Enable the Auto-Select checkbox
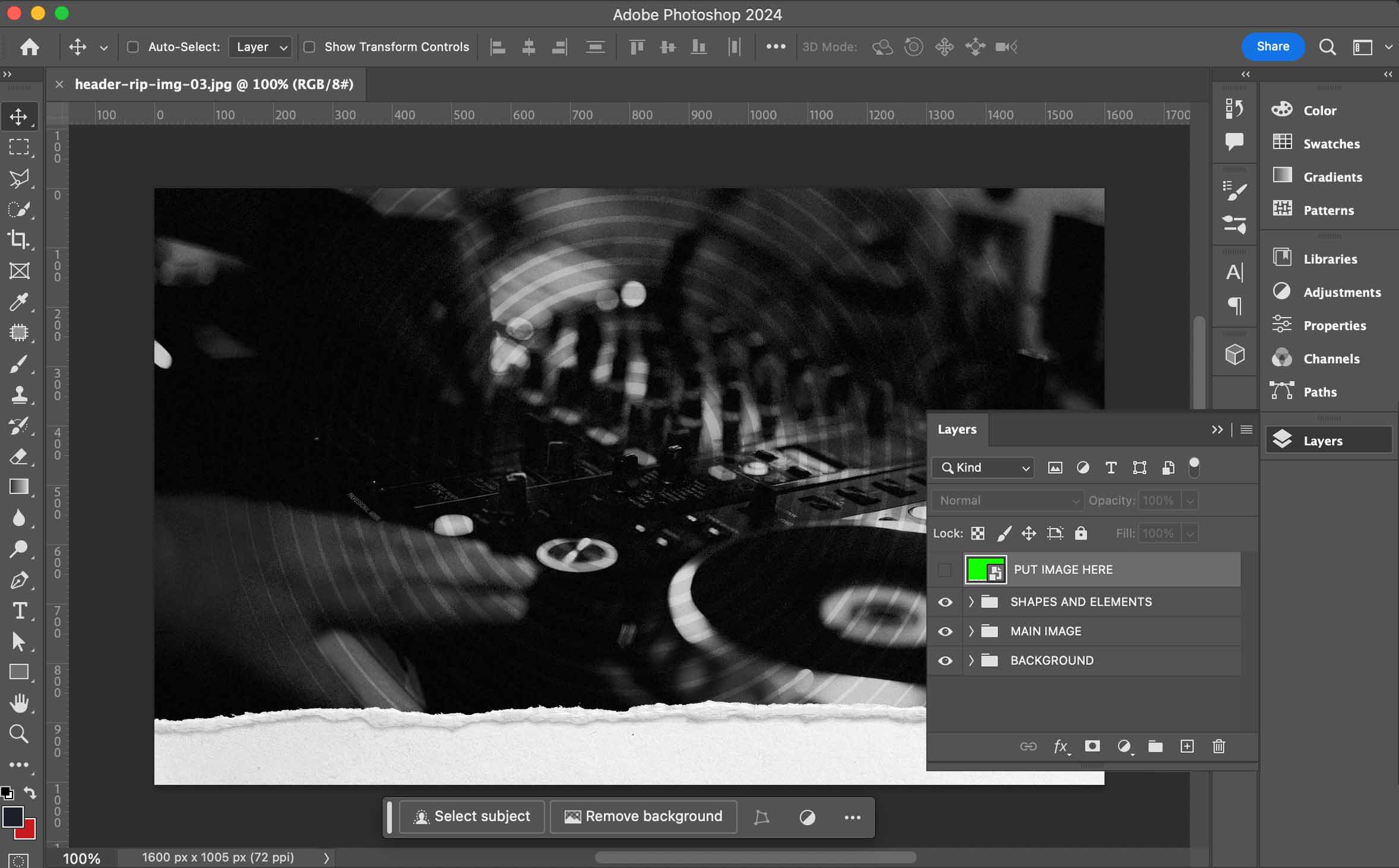Image resolution: width=1399 pixels, height=868 pixels. click(133, 47)
